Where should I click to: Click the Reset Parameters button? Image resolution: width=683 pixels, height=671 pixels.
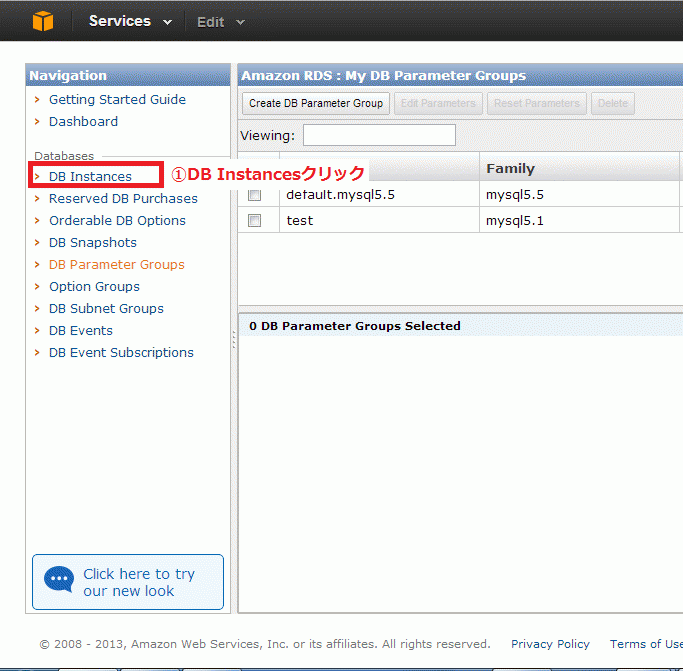click(537, 103)
